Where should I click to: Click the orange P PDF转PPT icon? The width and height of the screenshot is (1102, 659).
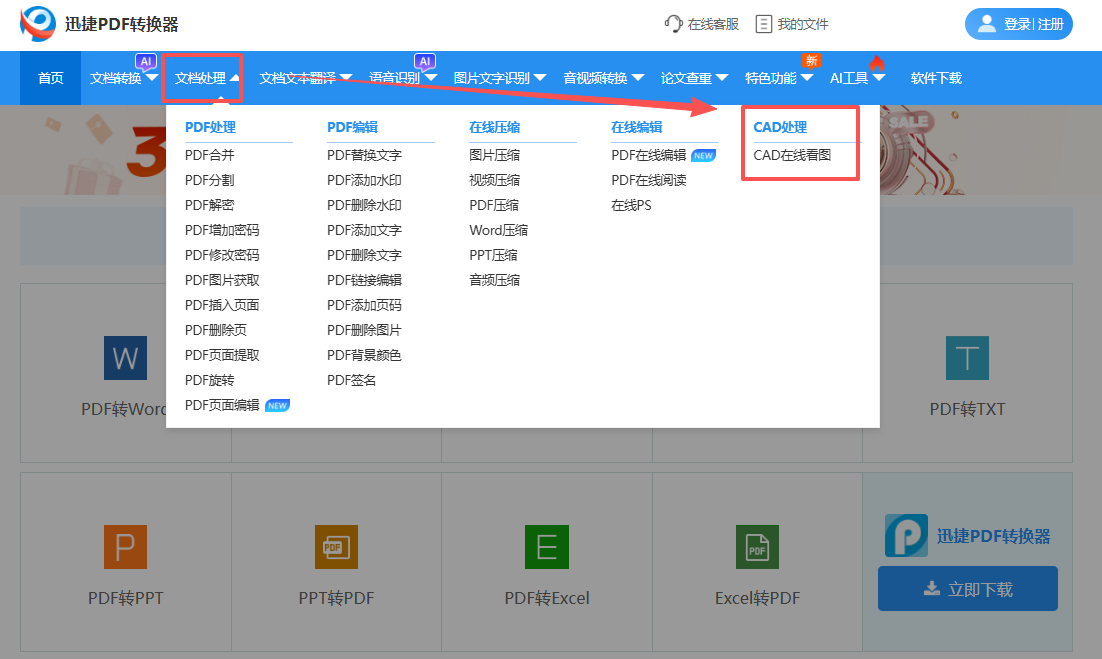[125, 547]
